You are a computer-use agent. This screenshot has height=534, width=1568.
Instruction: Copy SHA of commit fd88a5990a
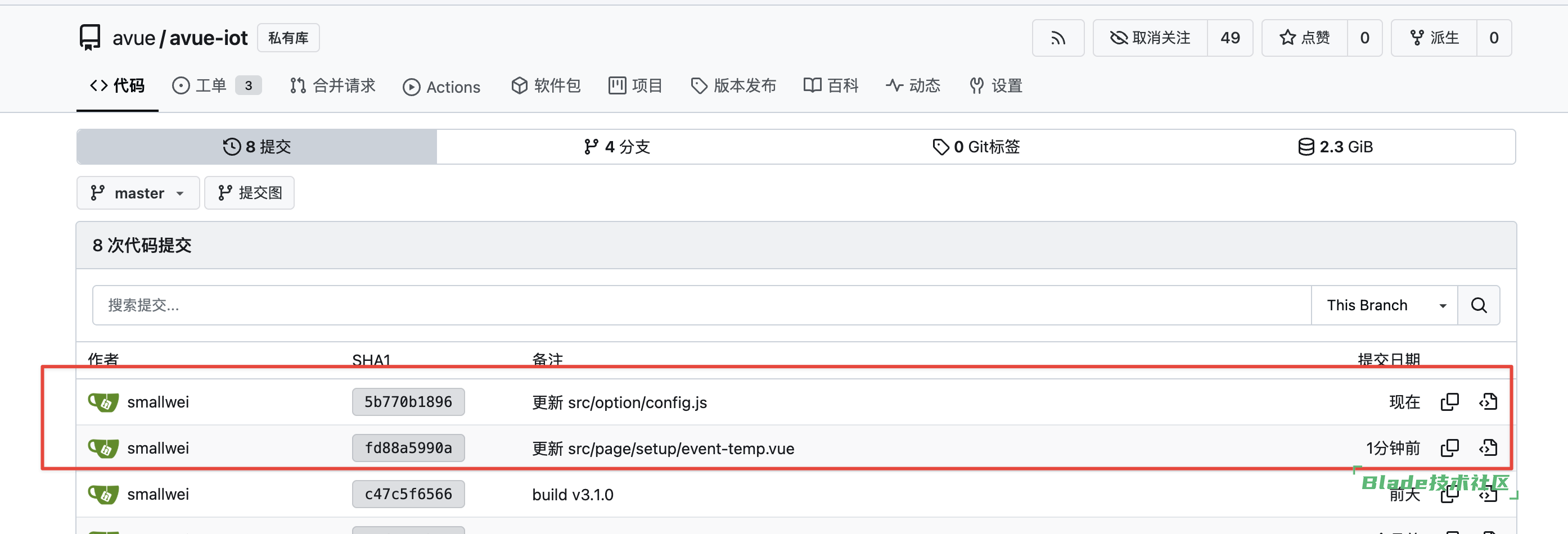pos(1449,448)
